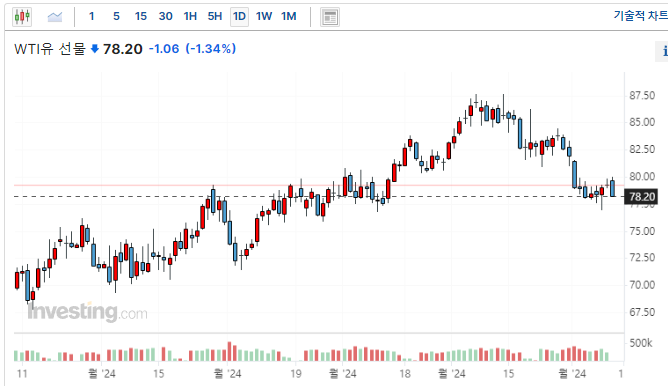Image resolution: width=668 pixels, height=386 pixels.
Task: Click the 75.00 price axis label
Action: click(642, 231)
